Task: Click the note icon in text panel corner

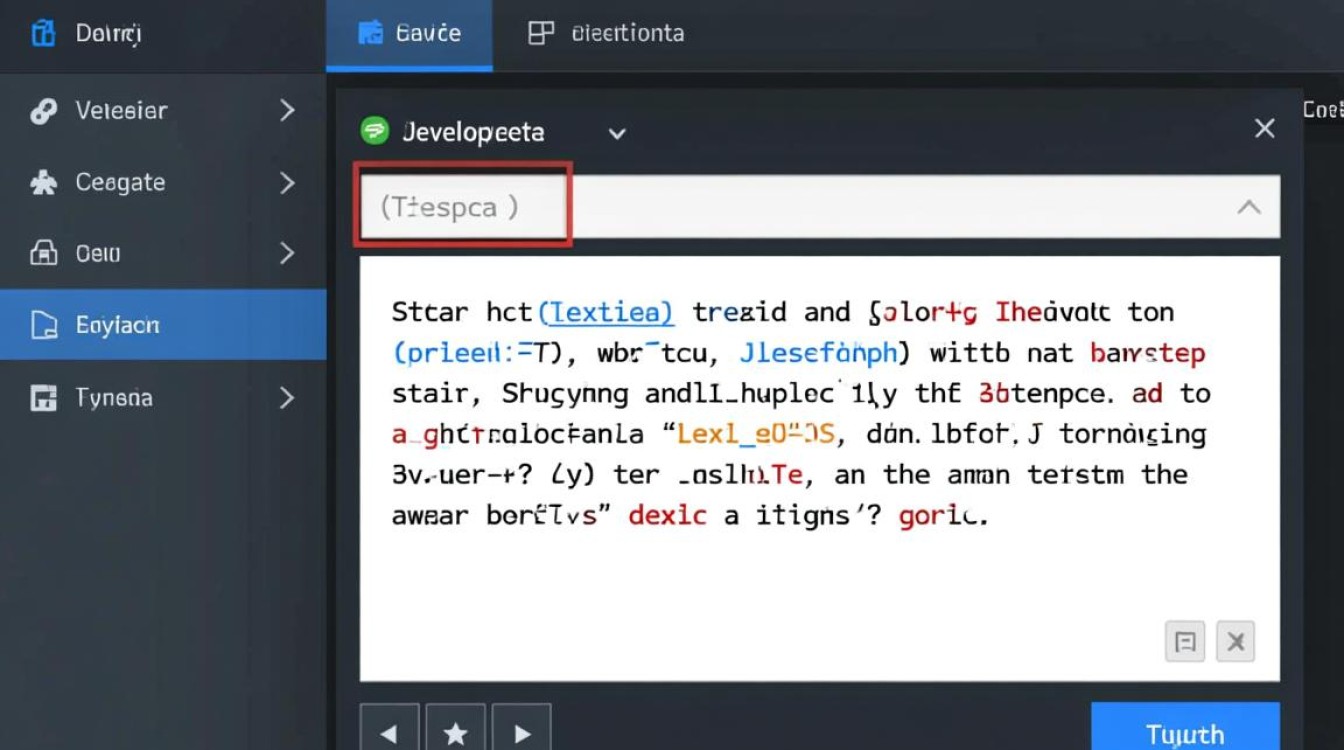Action: point(1185,642)
